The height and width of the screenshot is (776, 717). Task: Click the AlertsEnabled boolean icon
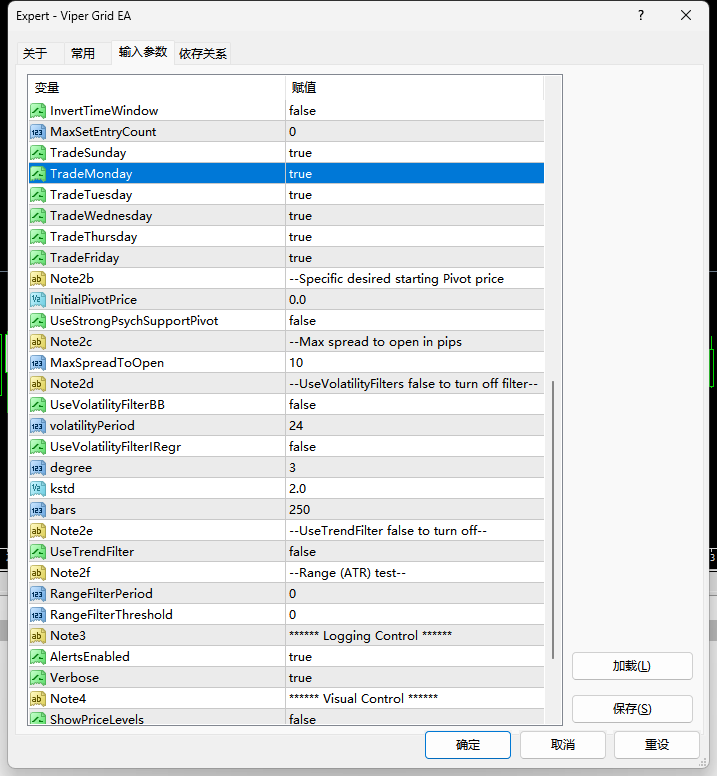tap(38, 657)
